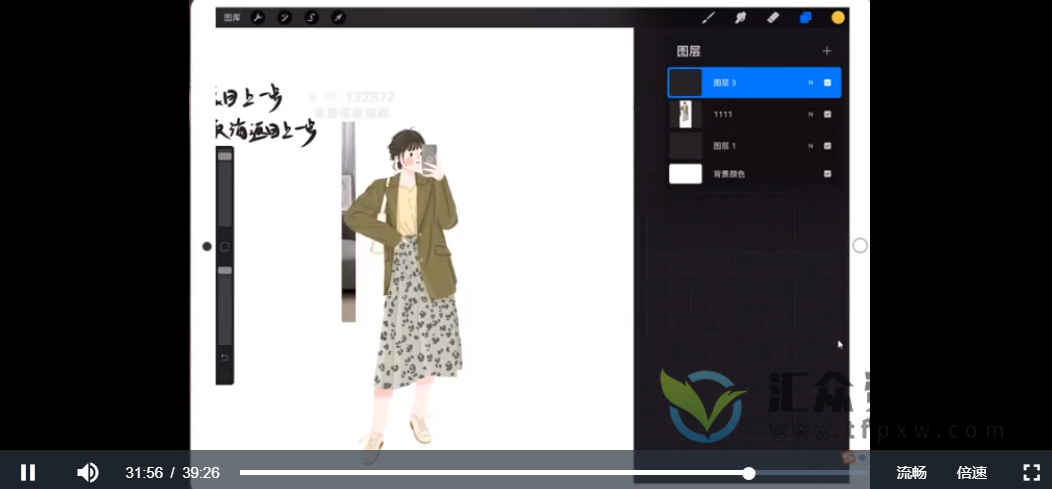Go to 图库 gallery

pos(232,18)
